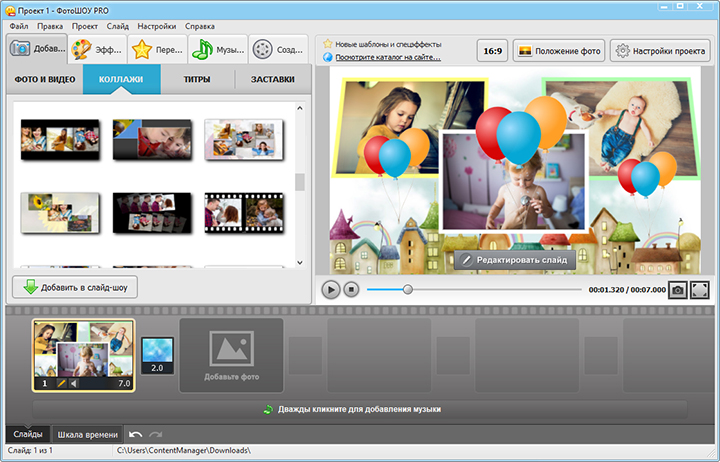Open the transition thumbnail labeled 2.0
720x462 pixels.
point(156,355)
